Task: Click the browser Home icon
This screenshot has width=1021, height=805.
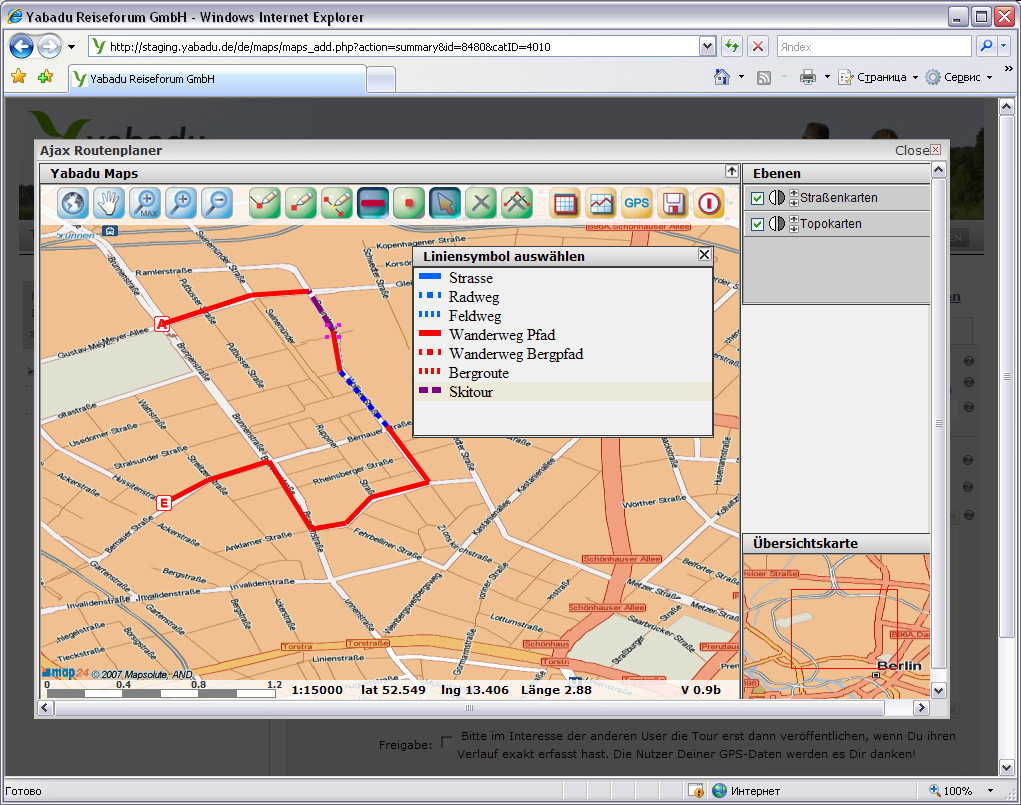Action: (x=721, y=77)
